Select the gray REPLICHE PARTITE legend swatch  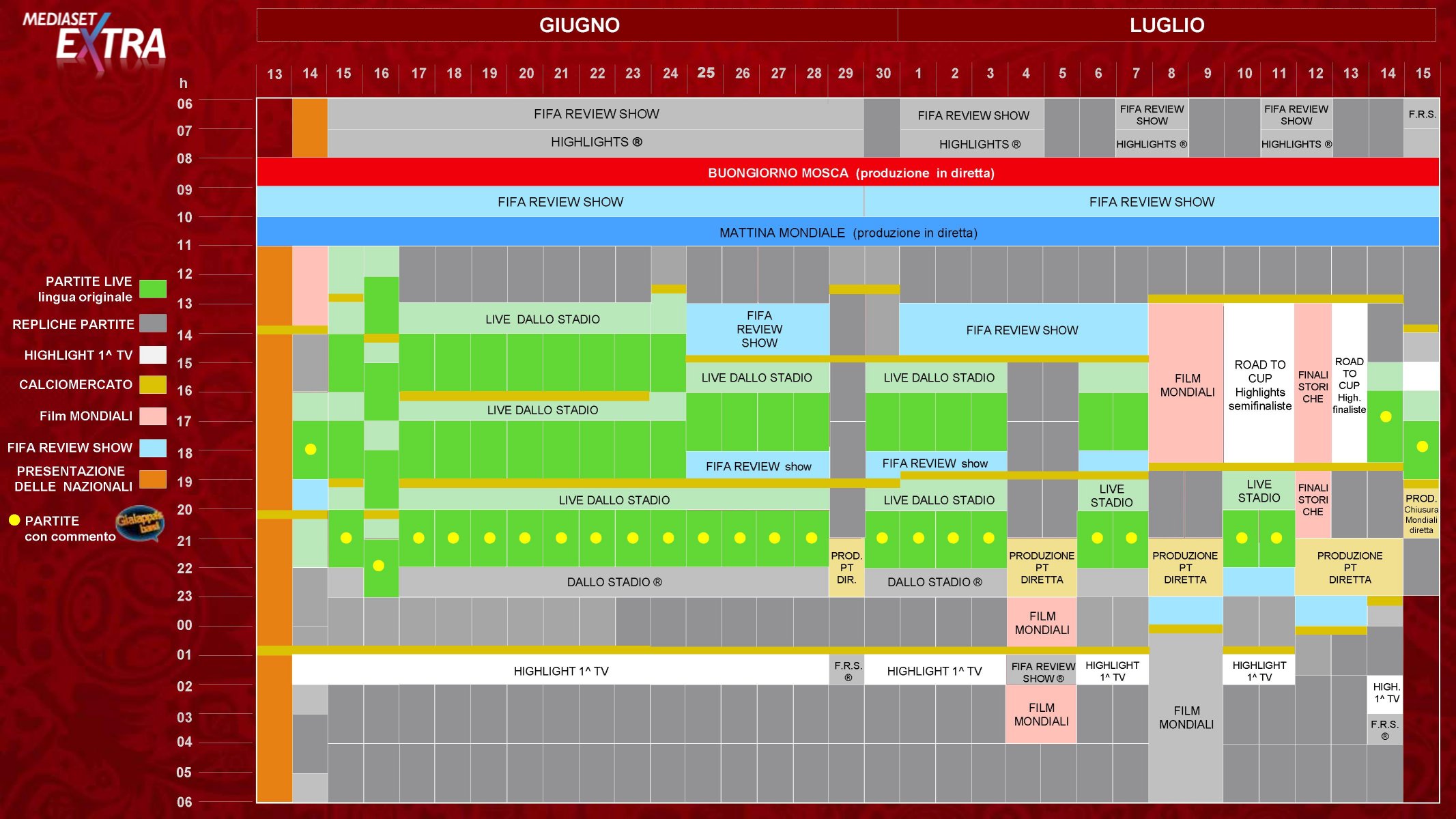153,324
